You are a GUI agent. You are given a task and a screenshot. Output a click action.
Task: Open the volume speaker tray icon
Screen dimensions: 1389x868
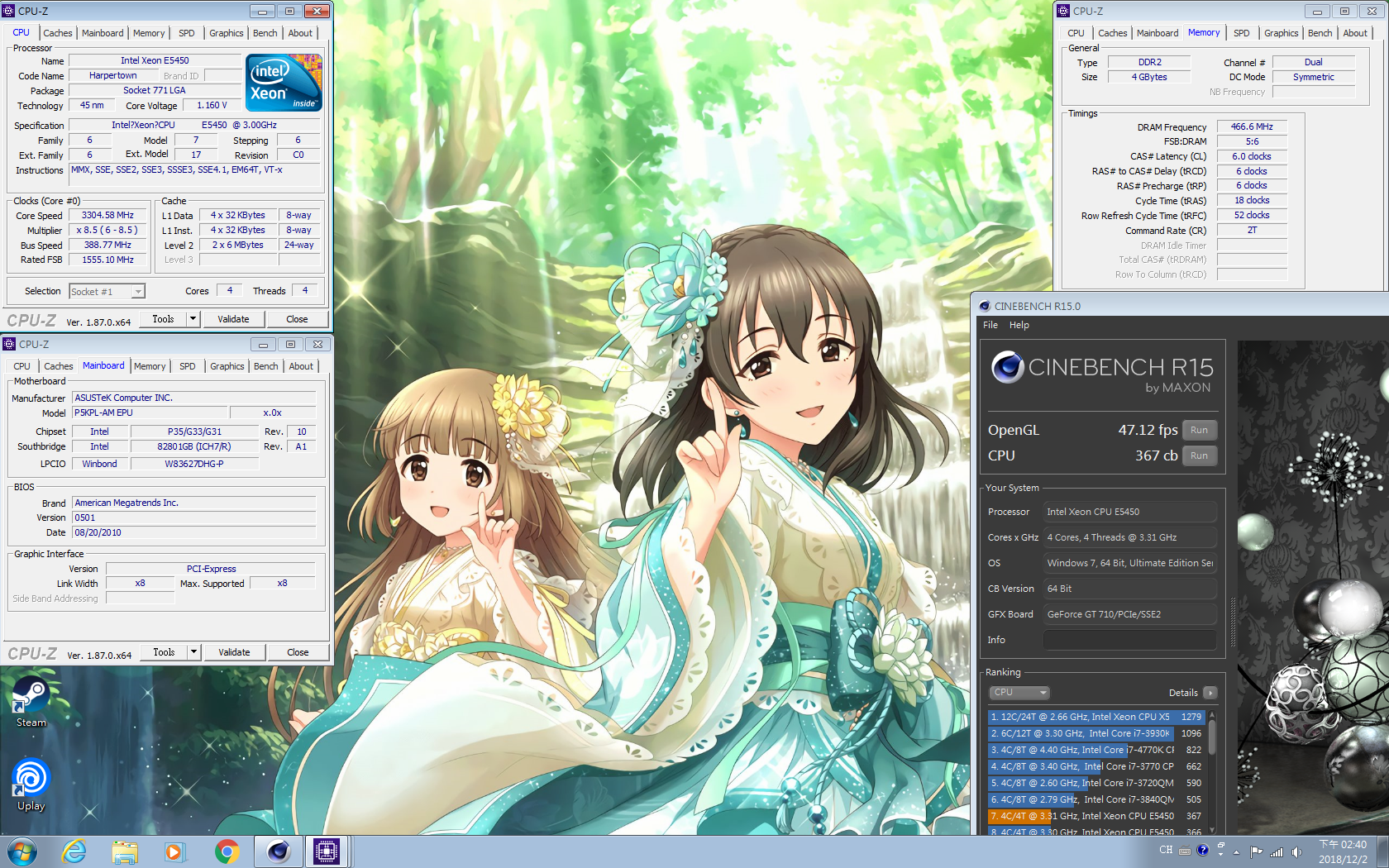[1296, 851]
